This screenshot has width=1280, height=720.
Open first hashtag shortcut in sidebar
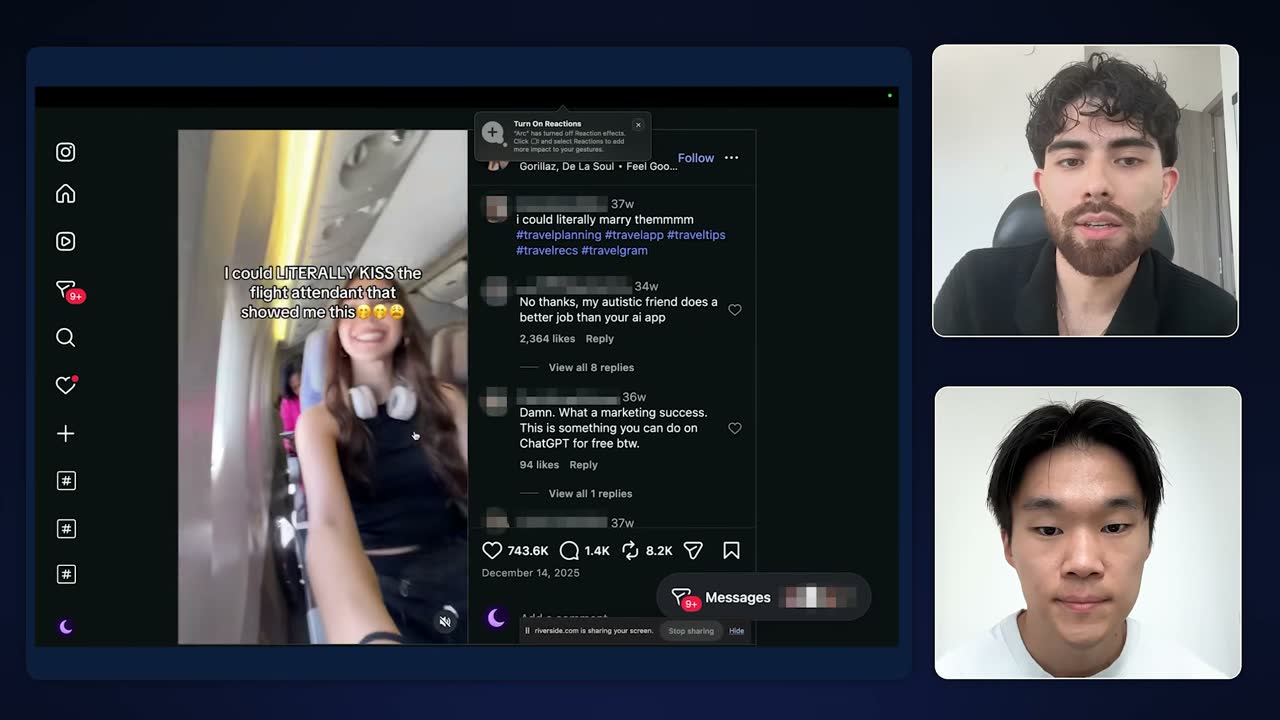point(66,481)
